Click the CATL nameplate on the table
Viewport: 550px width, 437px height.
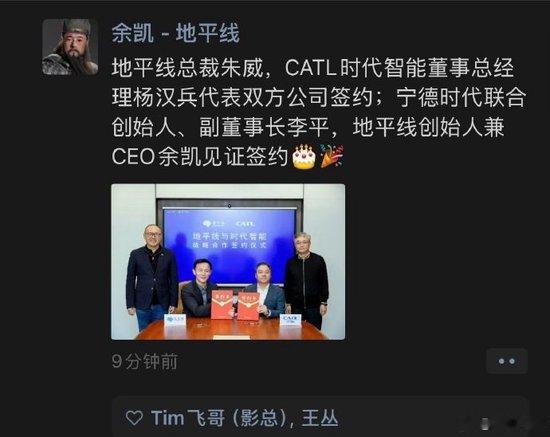click(290, 319)
